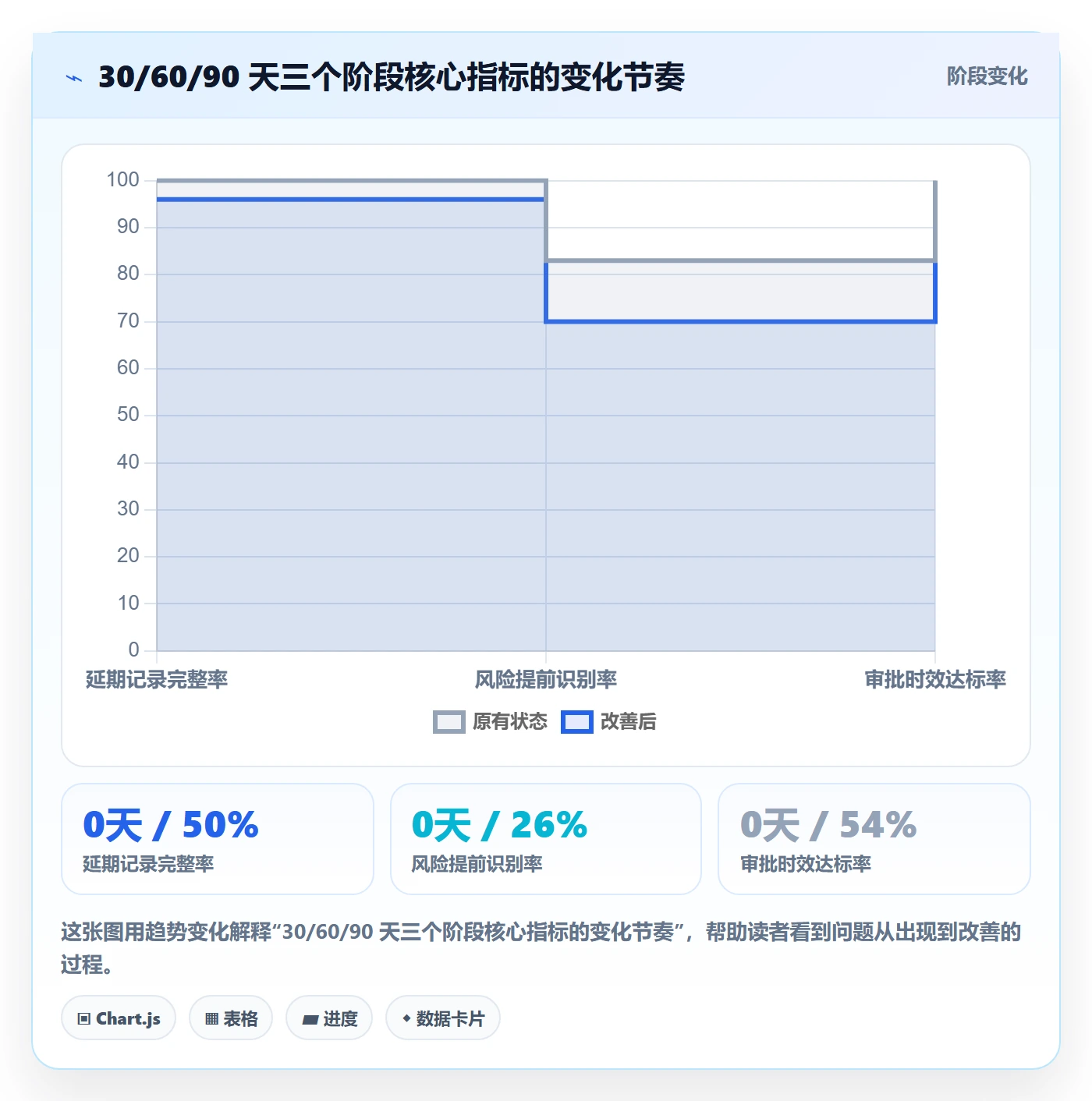
Task: Click the Chart.js chip square icon
Action: (x=84, y=1019)
